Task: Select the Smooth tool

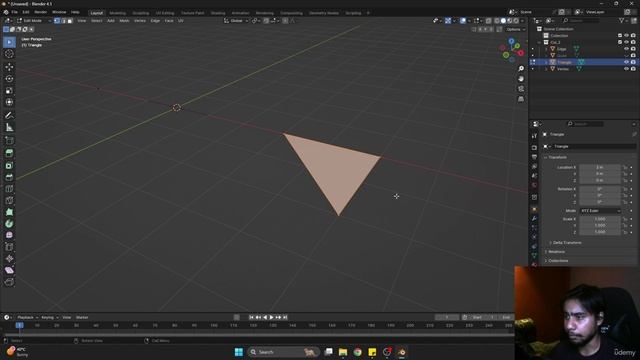Action: tap(9, 235)
